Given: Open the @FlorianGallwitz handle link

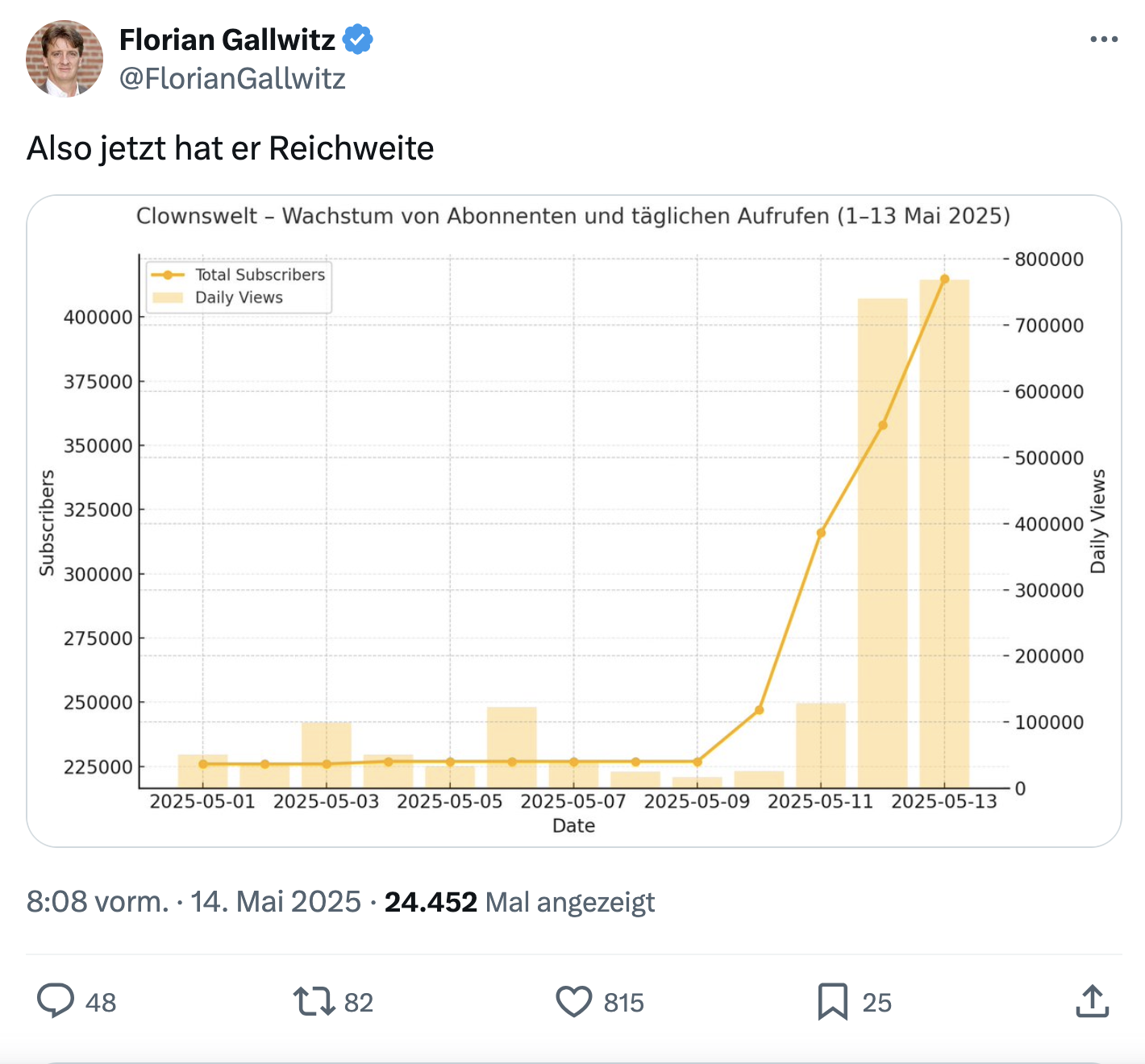Looking at the screenshot, I should pyautogui.click(x=232, y=78).
